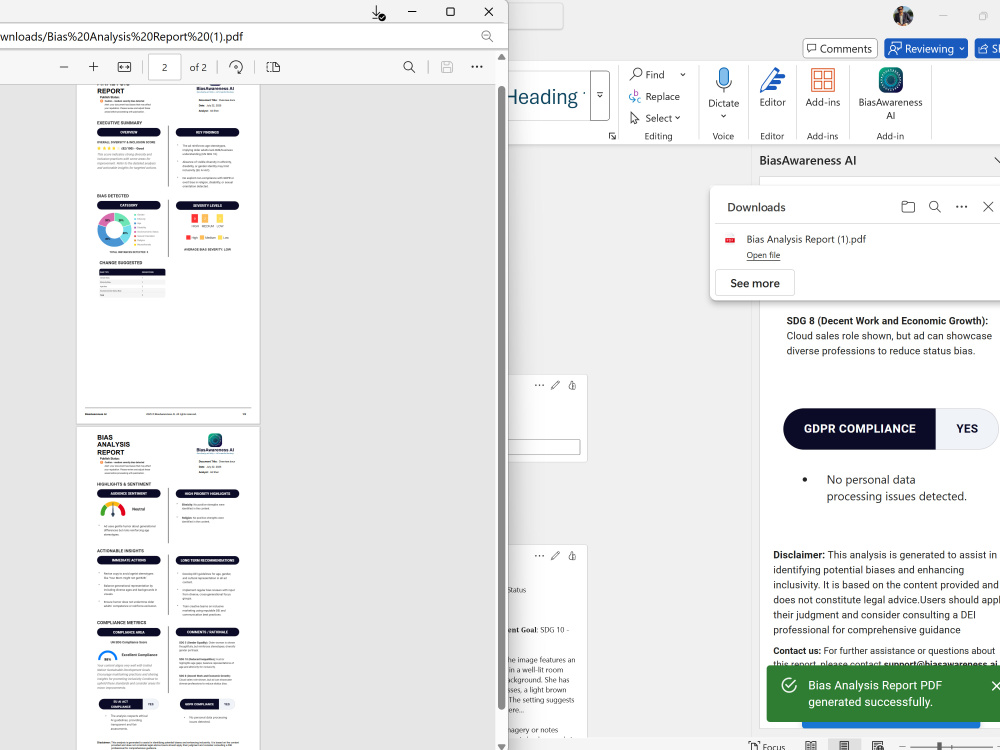Switch to Web Layout view

(x=878, y=745)
